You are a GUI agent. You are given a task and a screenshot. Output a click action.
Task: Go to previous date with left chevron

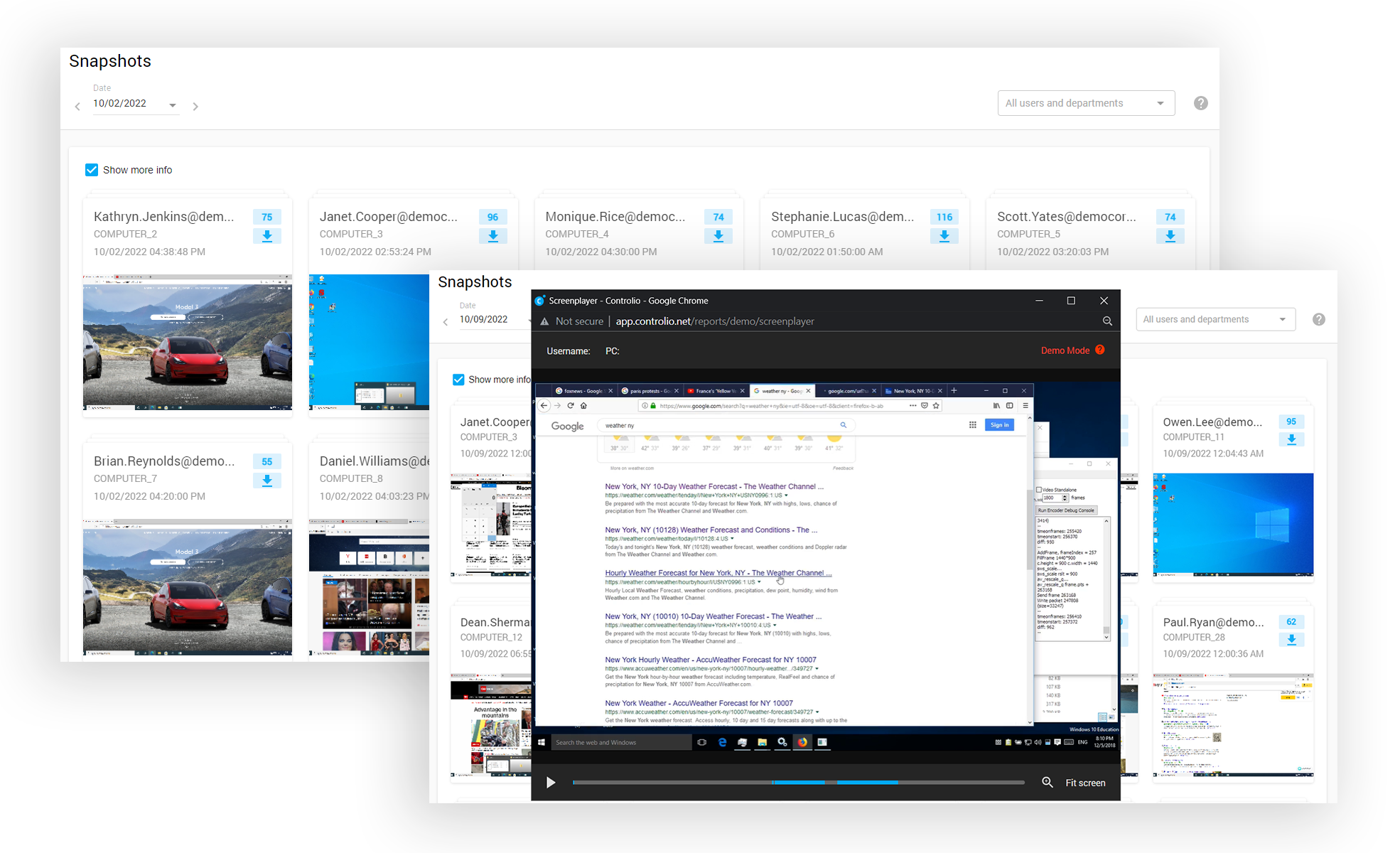[x=78, y=107]
